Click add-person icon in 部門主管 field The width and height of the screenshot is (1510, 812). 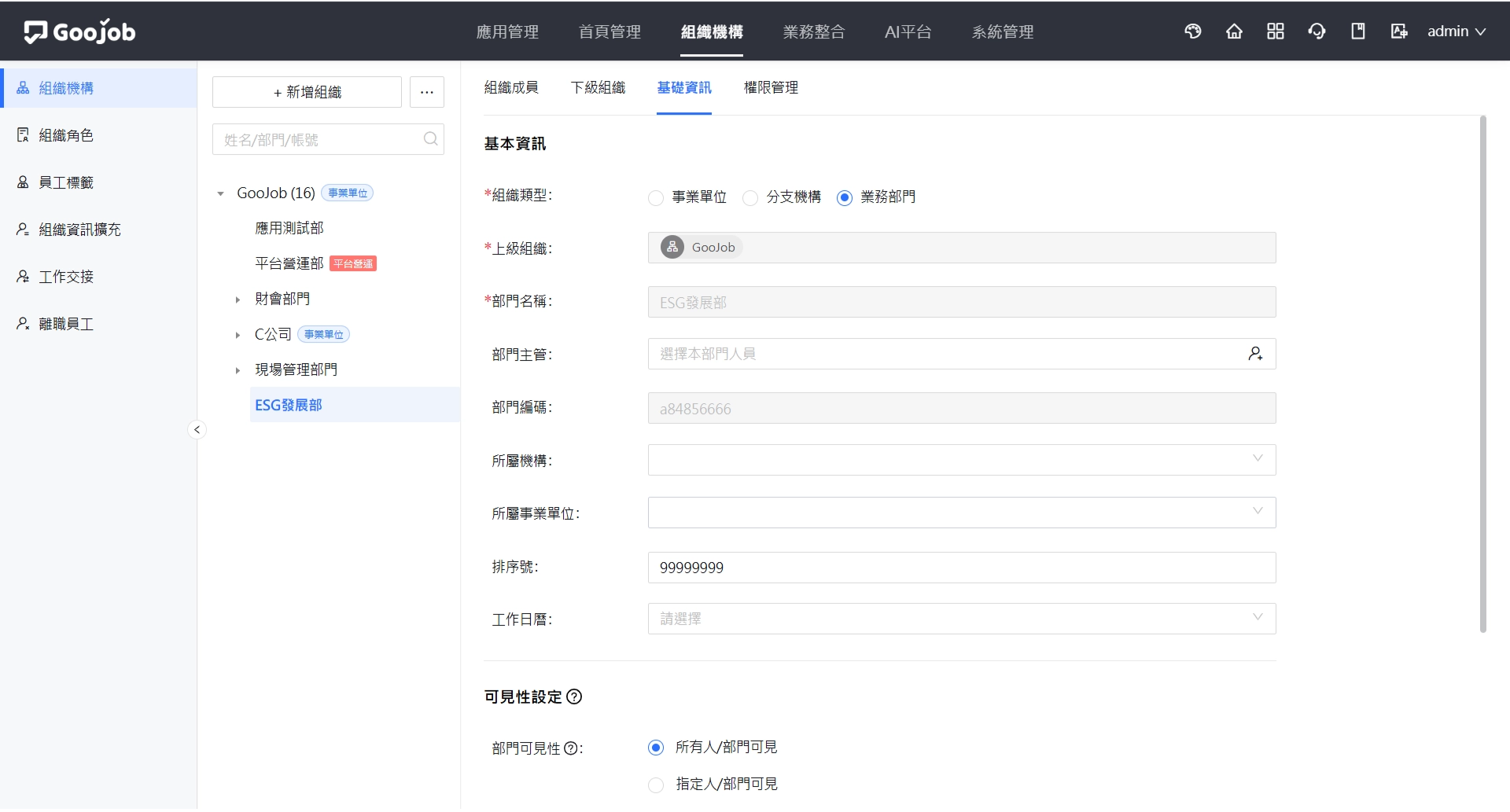[1255, 354]
